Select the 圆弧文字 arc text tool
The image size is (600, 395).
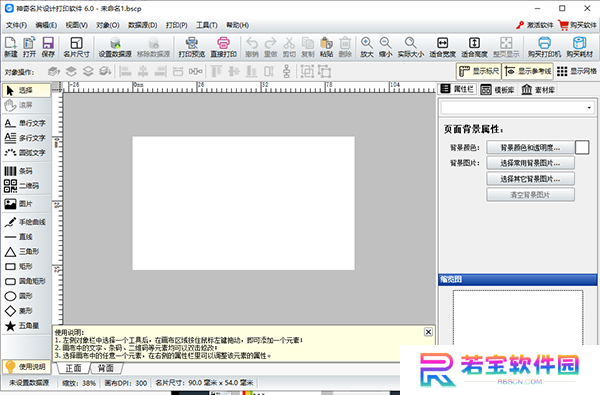click(x=26, y=152)
